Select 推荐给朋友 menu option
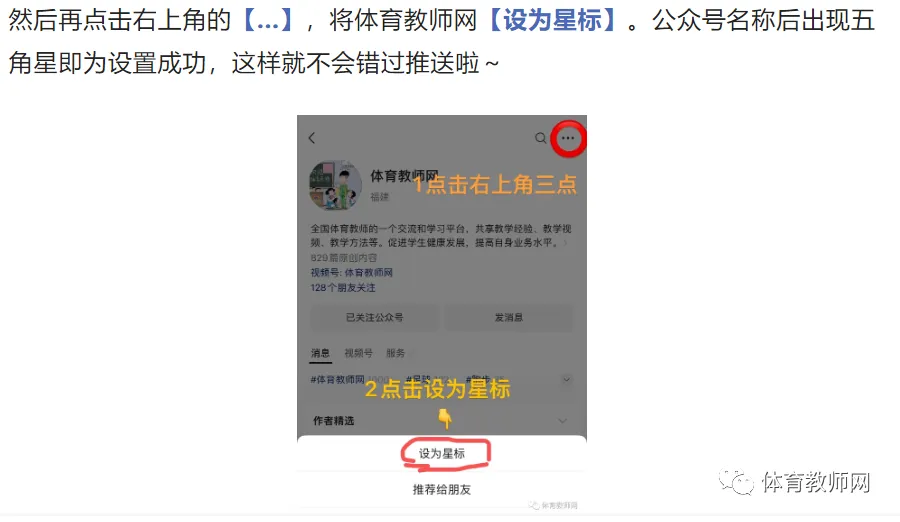 442,489
